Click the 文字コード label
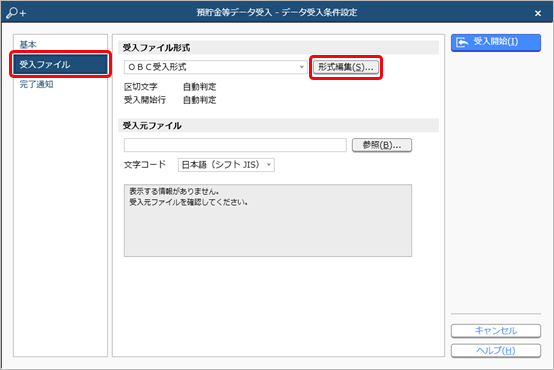The image size is (554, 370). click(145, 165)
